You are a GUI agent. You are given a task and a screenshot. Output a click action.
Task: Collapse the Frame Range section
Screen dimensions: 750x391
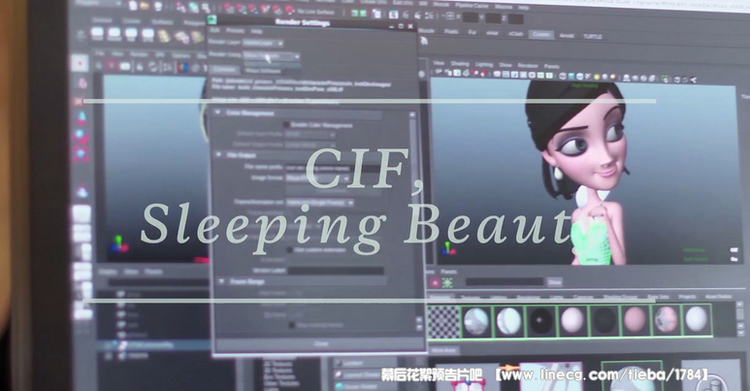pyautogui.click(x=221, y=281)
